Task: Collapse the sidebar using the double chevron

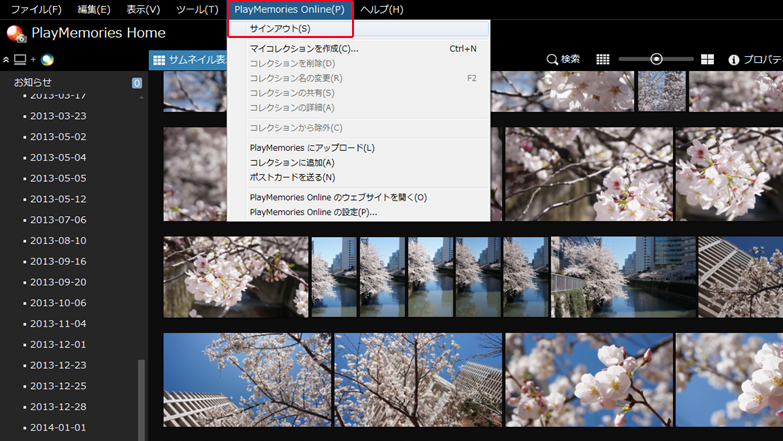Action: pyautogui.click(x=6, y=60)
